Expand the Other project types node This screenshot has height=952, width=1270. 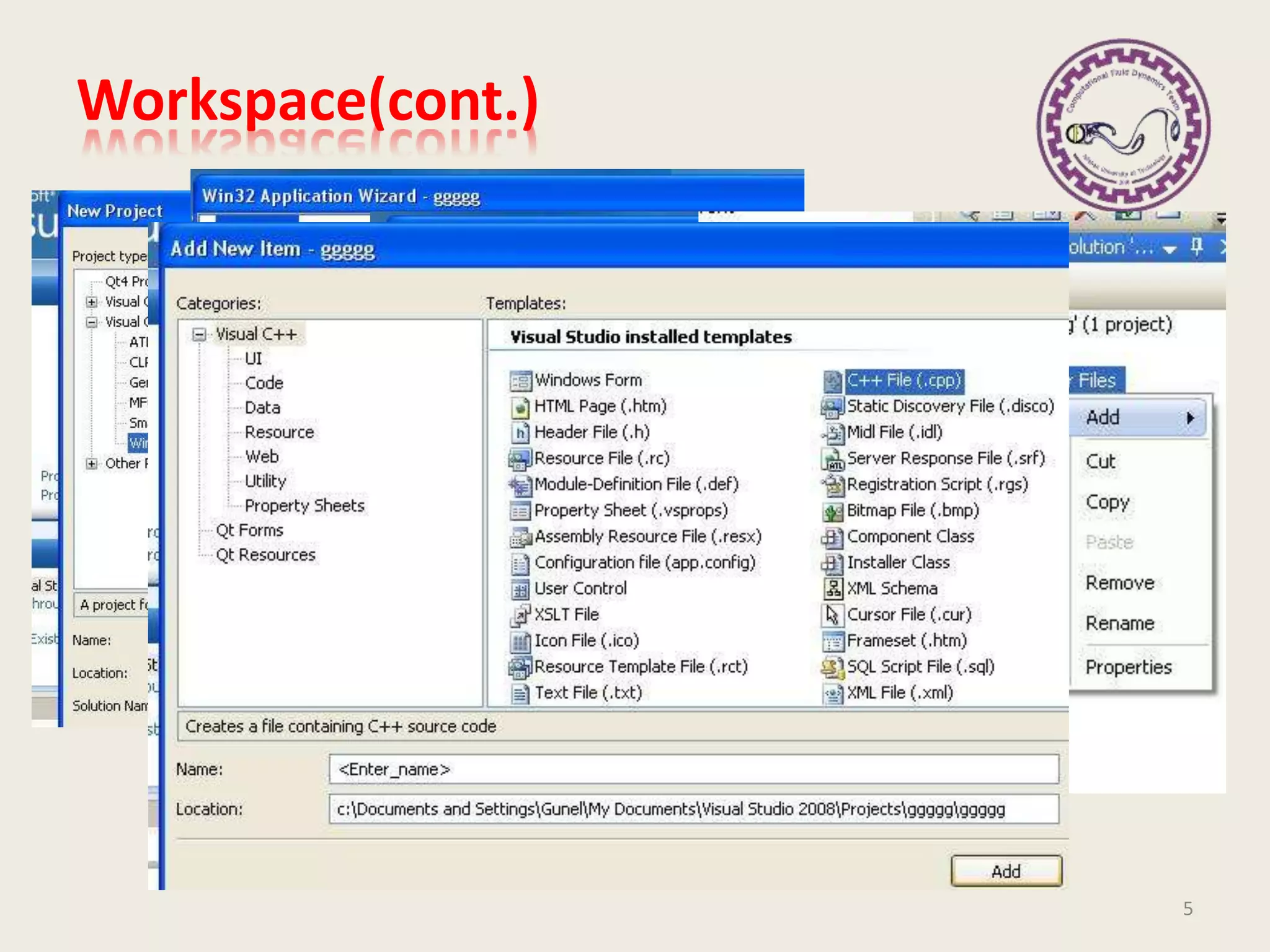tap(92, 464)
